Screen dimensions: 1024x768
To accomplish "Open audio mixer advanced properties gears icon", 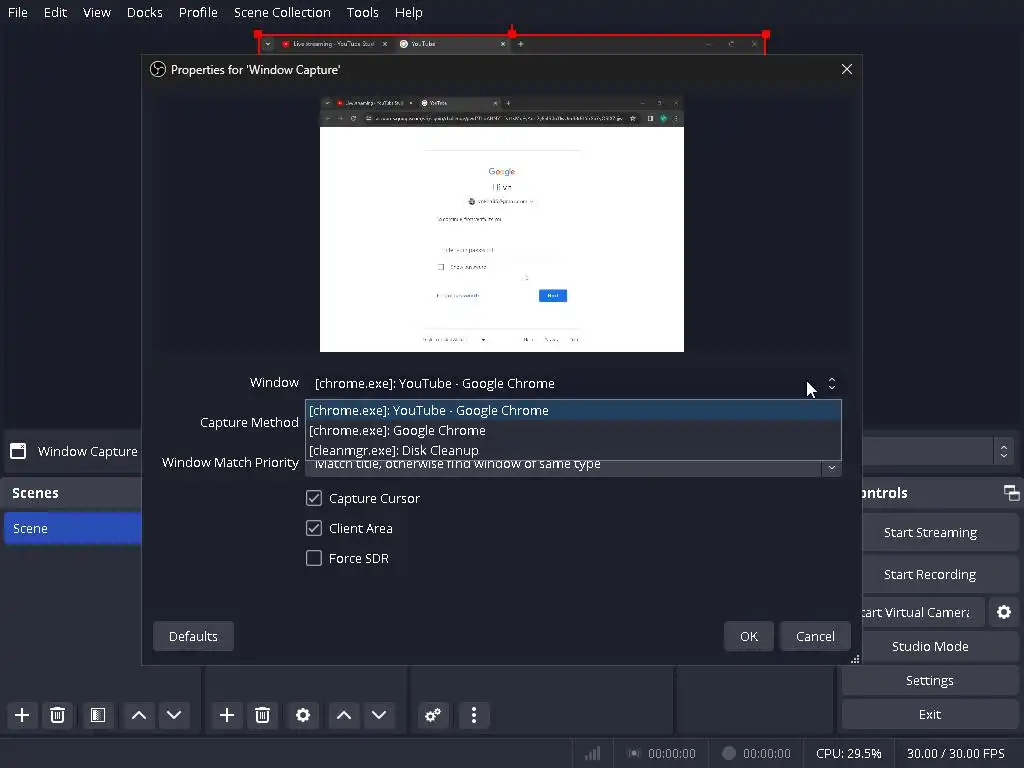I will (x=433, y=715).
